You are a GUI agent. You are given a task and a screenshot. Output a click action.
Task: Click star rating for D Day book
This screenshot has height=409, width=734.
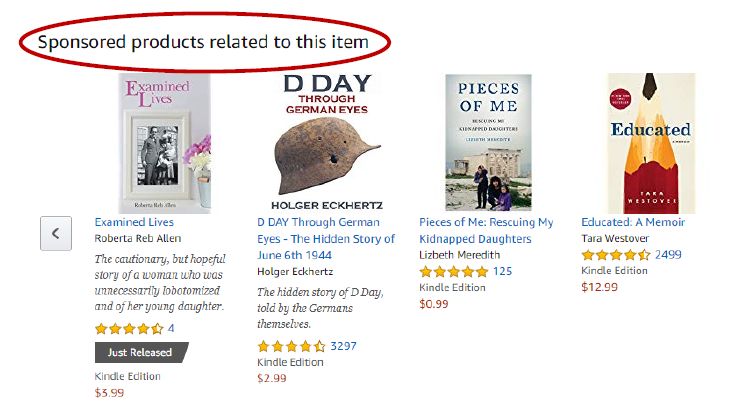click(291, 346)
